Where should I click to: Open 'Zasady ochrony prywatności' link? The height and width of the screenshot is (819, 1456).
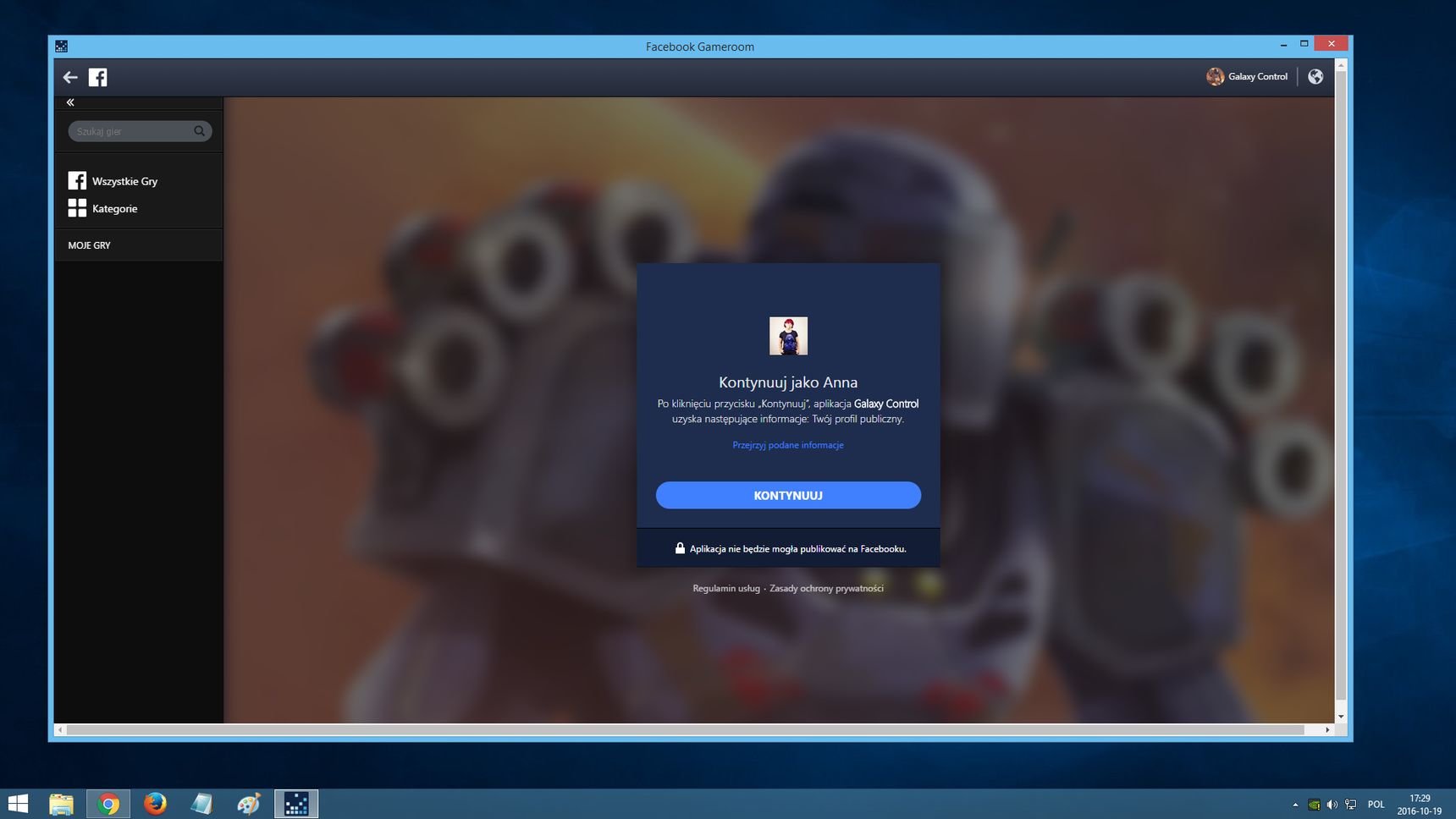pyautogui.click(x=826, y=588)
